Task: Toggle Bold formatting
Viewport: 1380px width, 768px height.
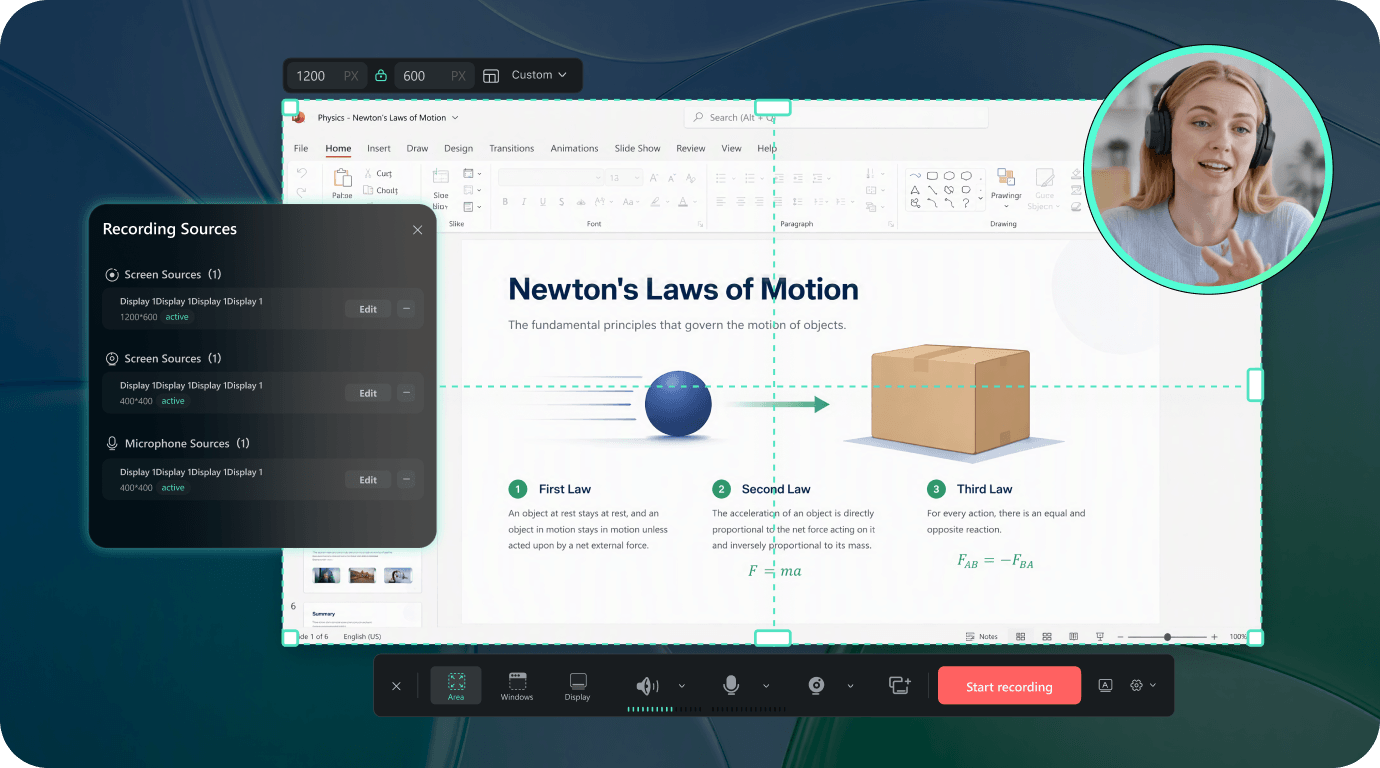Action: pyautogui.click(x=505, y=201)
